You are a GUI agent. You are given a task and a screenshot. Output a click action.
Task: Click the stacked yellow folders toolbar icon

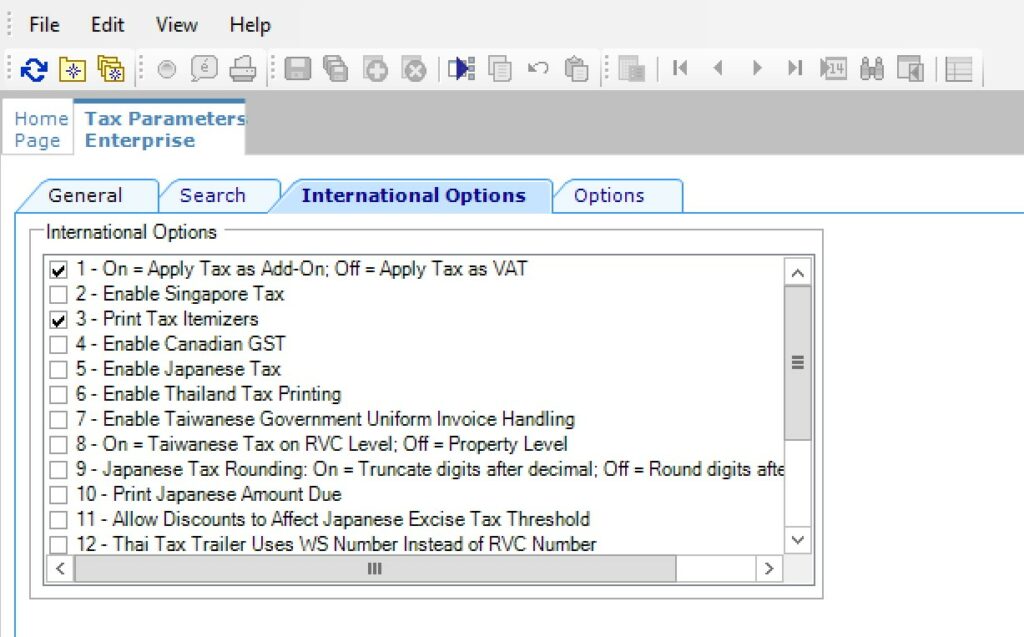click(111, 69)
